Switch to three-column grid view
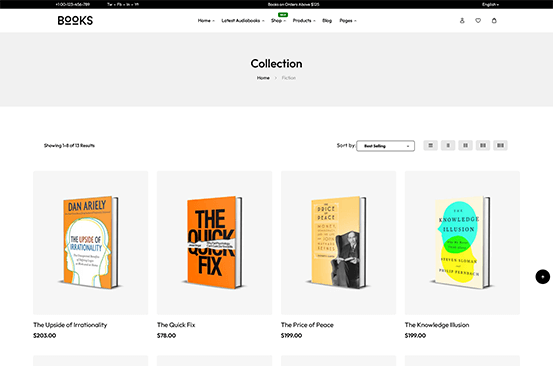This screenshot has width=553, height=366. coord(483,145)
